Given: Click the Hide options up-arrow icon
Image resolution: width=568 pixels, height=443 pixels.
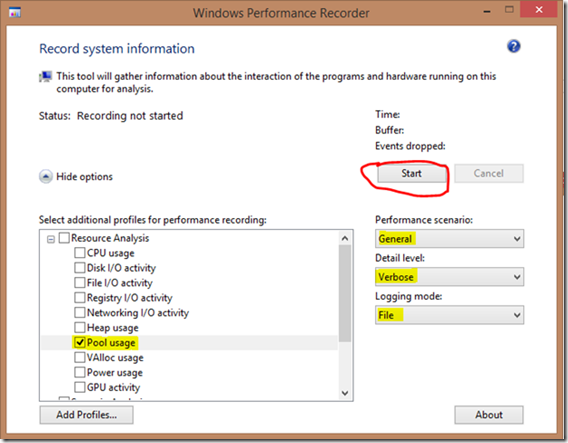Looking at the screenshot, I should tap(46, 176).
